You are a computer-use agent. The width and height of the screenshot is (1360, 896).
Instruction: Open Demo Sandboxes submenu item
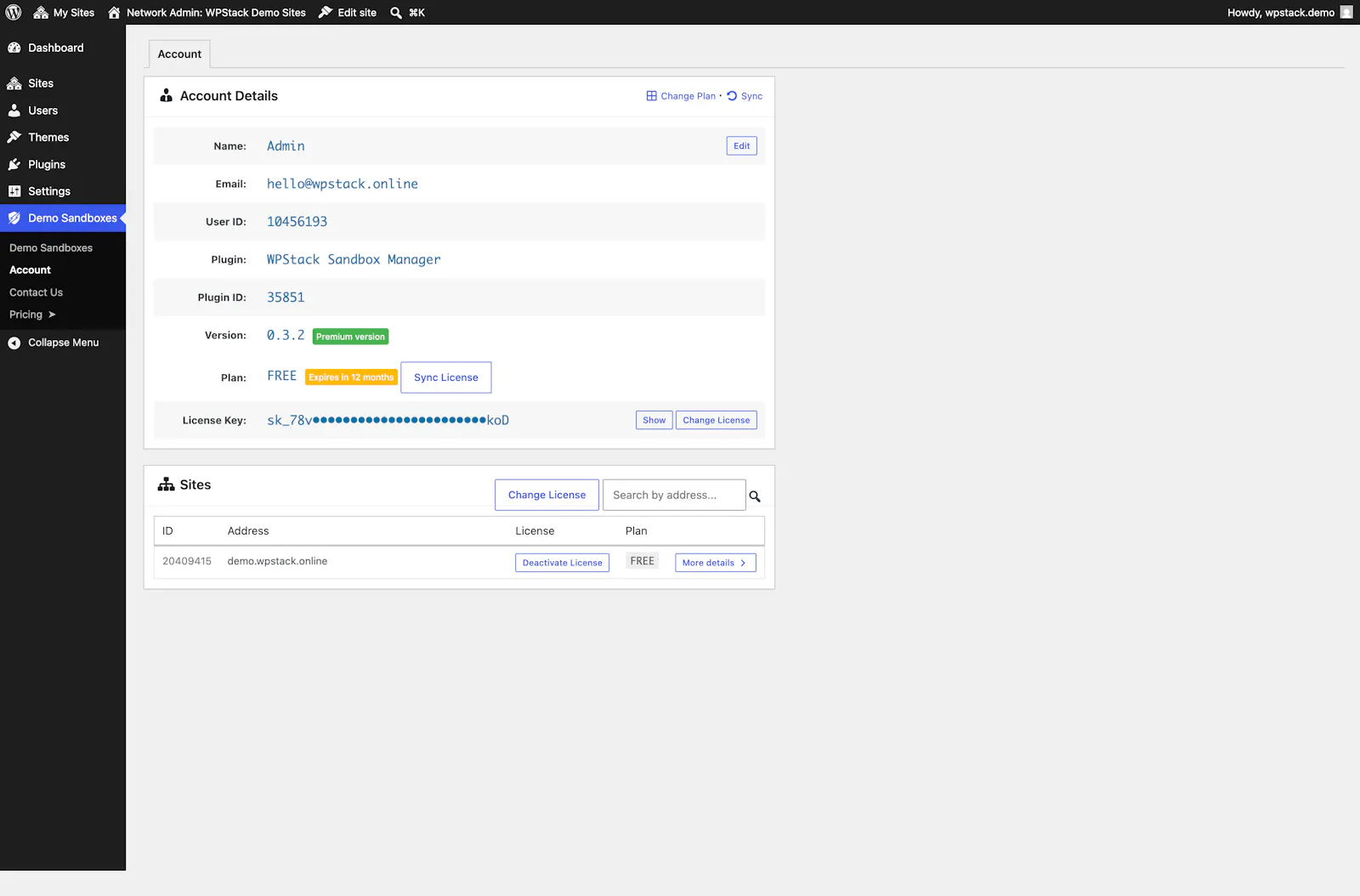click(51, 247)
